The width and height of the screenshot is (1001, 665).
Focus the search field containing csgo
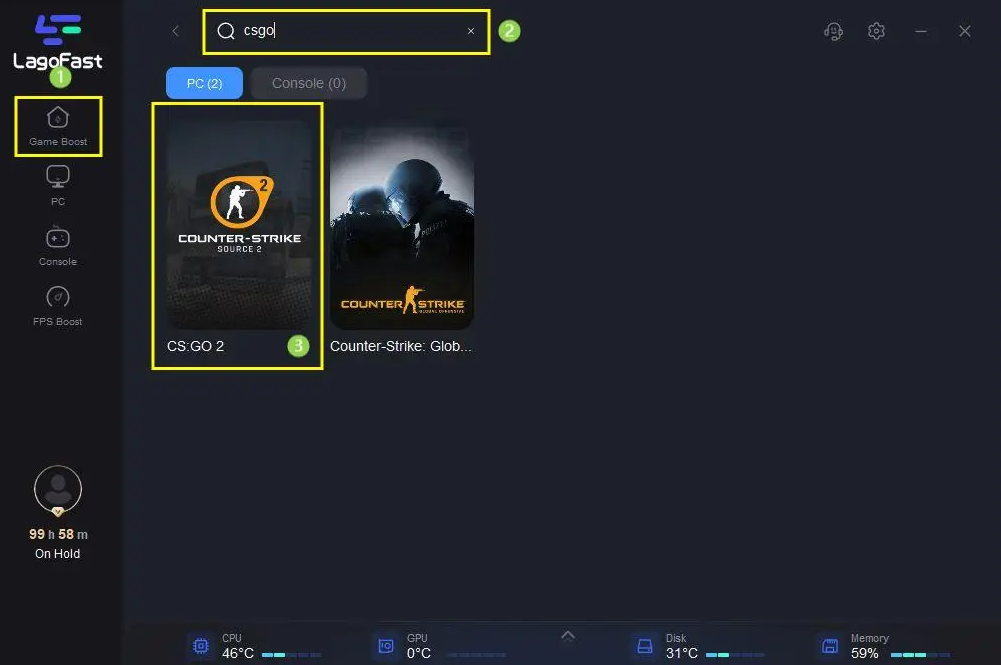[x=347, y=31]
